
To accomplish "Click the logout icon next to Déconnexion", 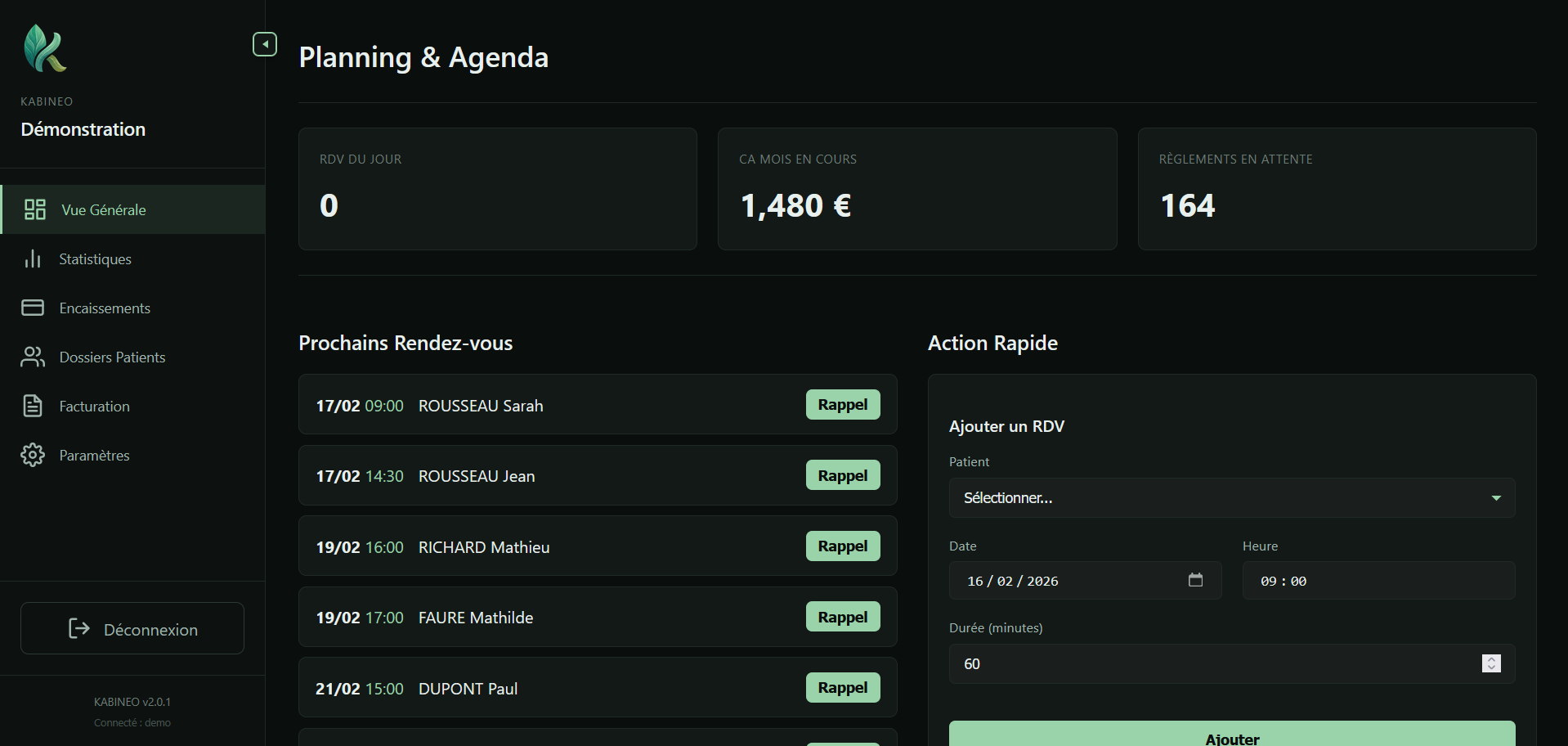I will (x=78, y=628).
